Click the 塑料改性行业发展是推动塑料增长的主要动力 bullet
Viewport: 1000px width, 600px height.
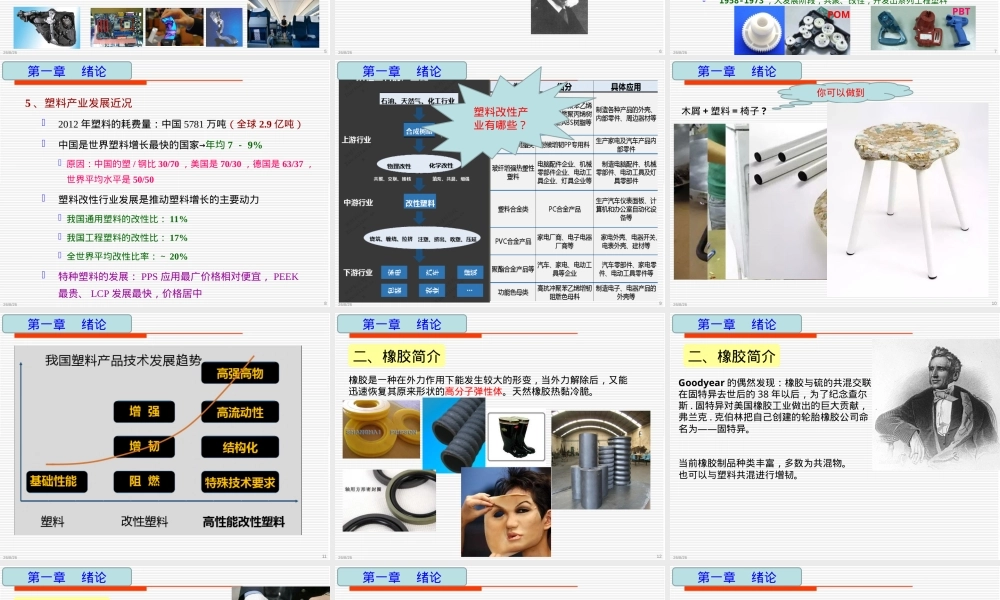158,200
